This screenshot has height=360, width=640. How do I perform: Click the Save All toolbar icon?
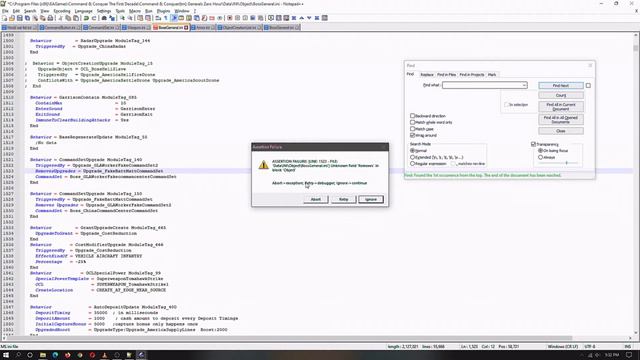point(27,18)
